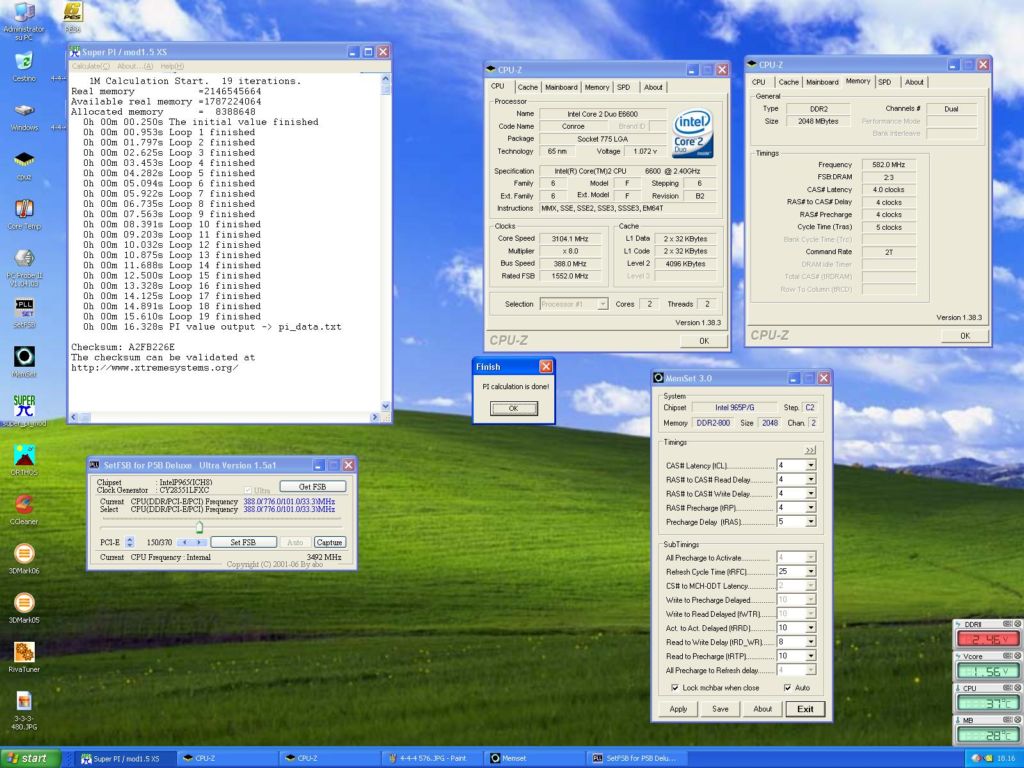This screenshot has height=768, width=1024.
Task: Open RAS# to CAS# Read Delay dropdown
Action: coord(810,479)
